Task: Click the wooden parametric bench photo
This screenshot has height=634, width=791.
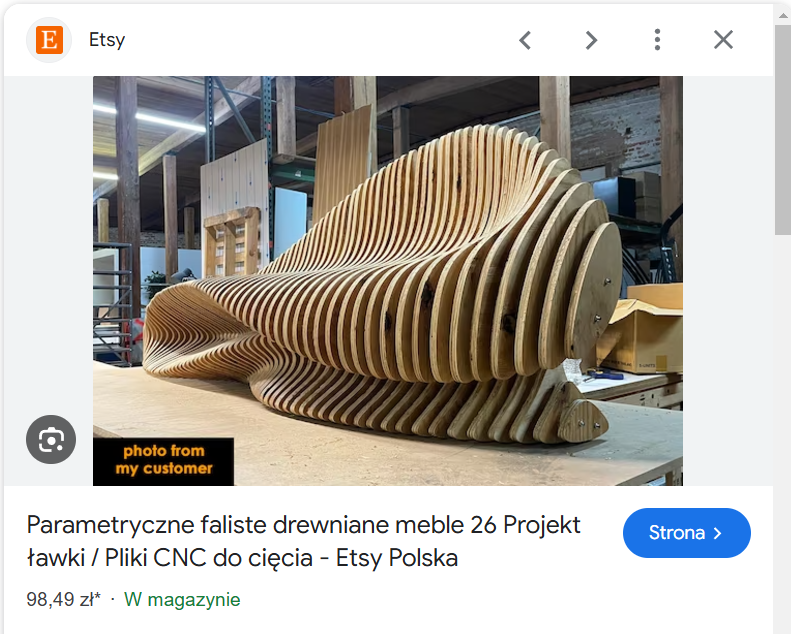Action: click(387, 281)
